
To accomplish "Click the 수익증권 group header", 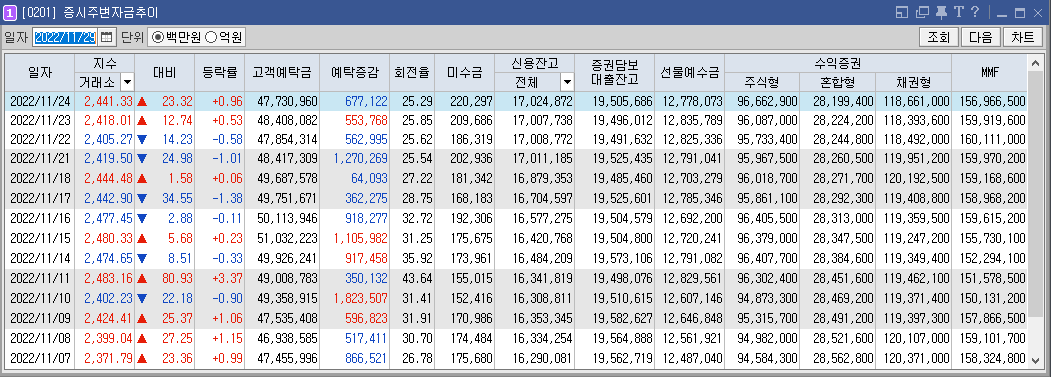I will pos(838,64).
